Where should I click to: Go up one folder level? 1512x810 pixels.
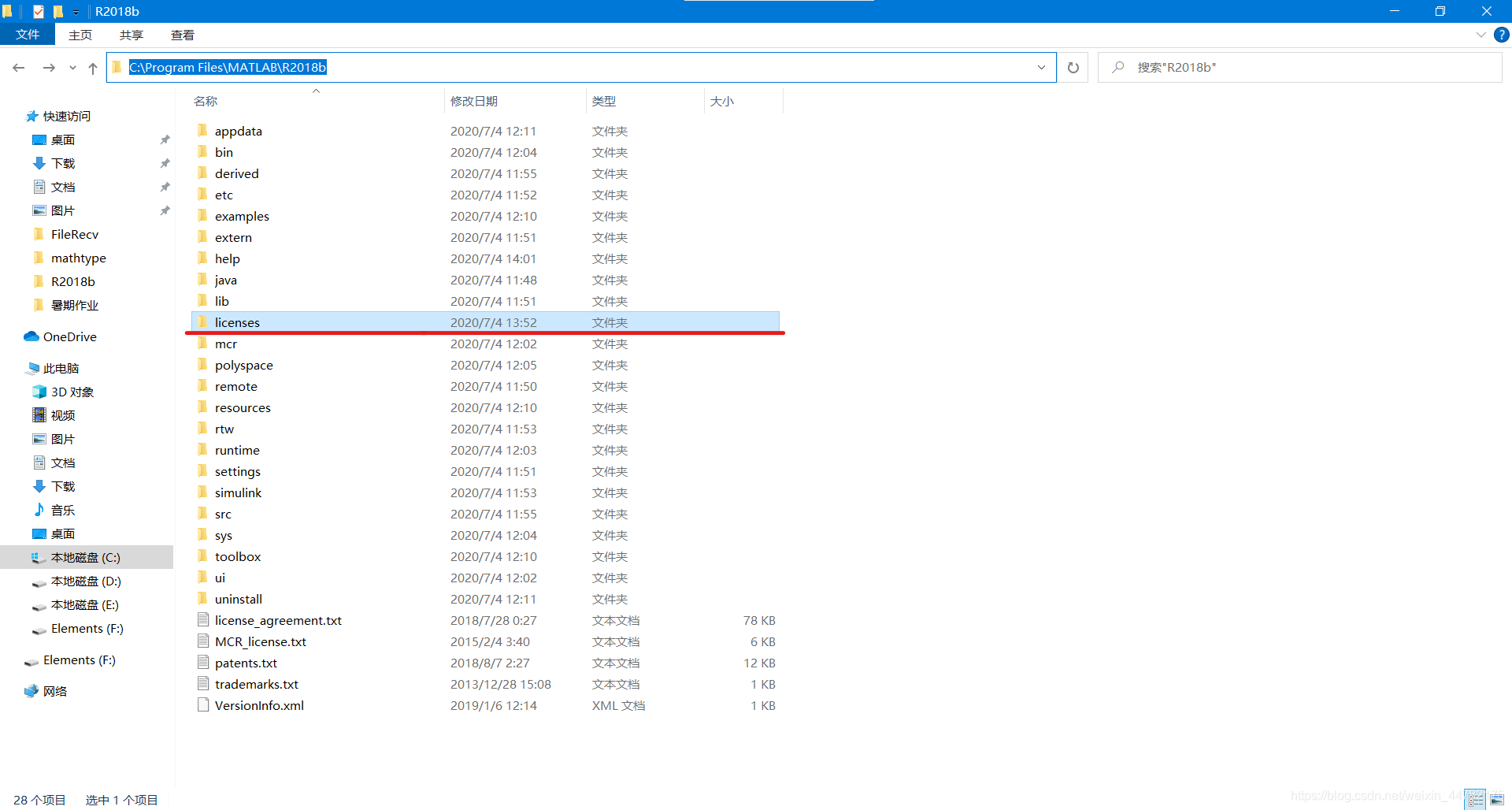pos(93,68)
